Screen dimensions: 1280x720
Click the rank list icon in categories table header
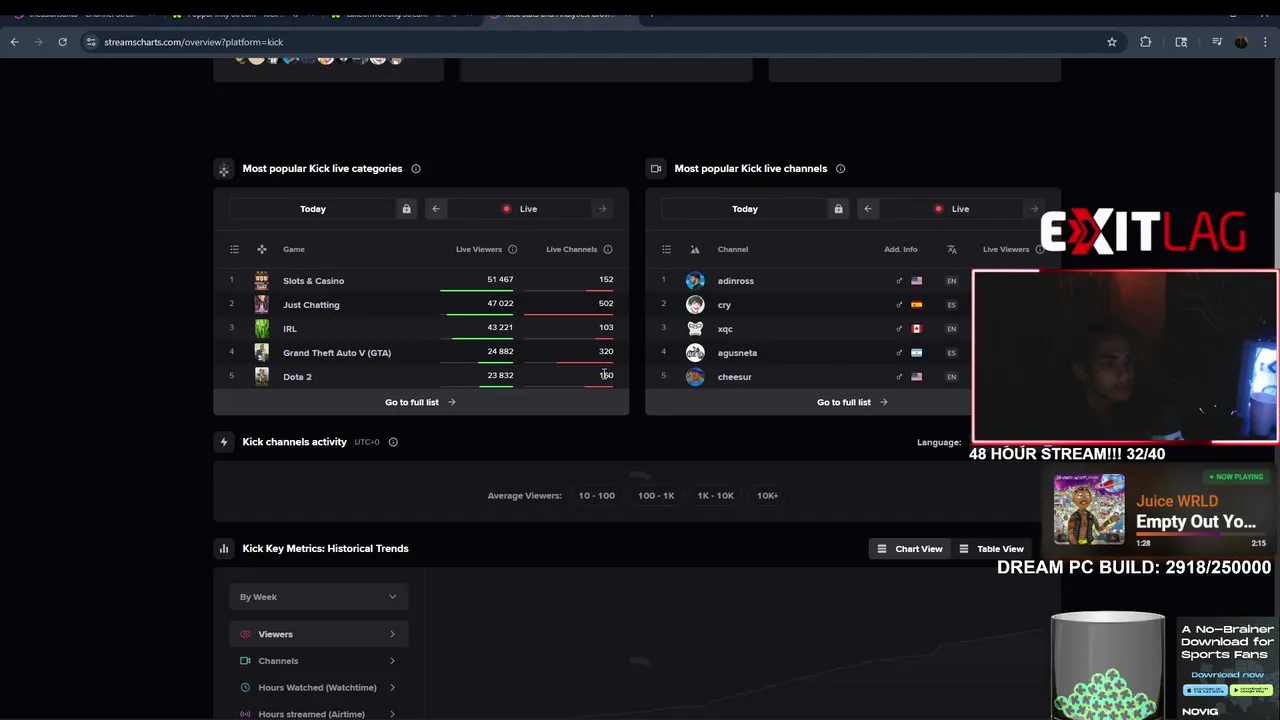coord(234,249)
